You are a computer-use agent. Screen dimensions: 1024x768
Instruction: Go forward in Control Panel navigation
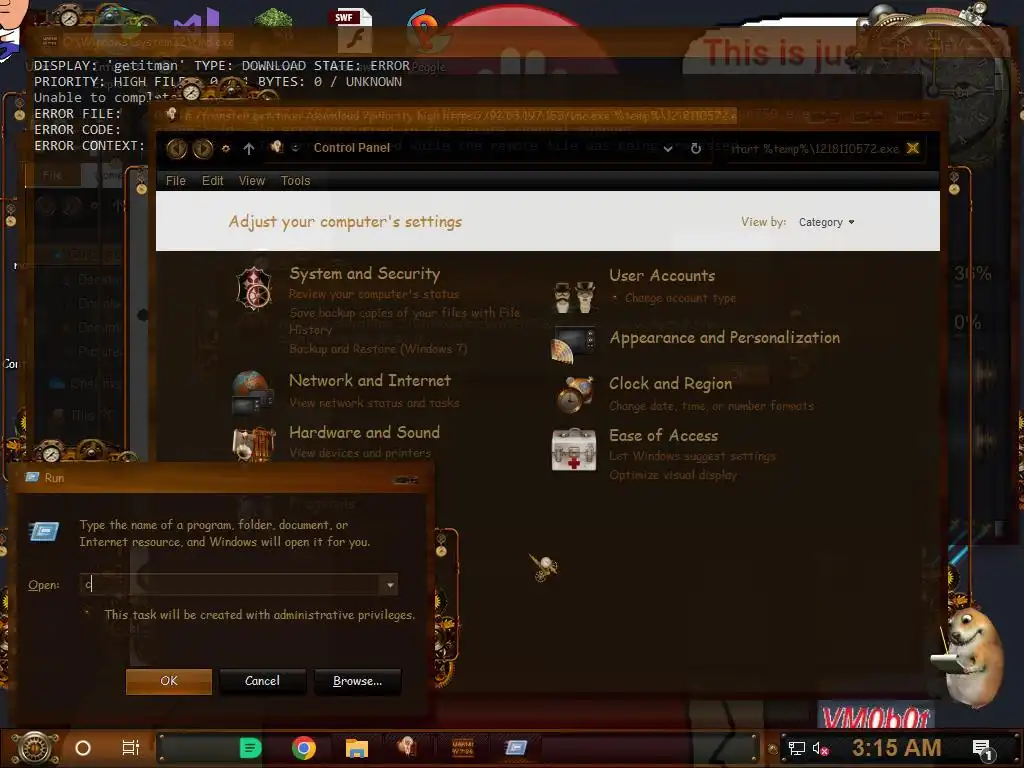click(202, 149)
